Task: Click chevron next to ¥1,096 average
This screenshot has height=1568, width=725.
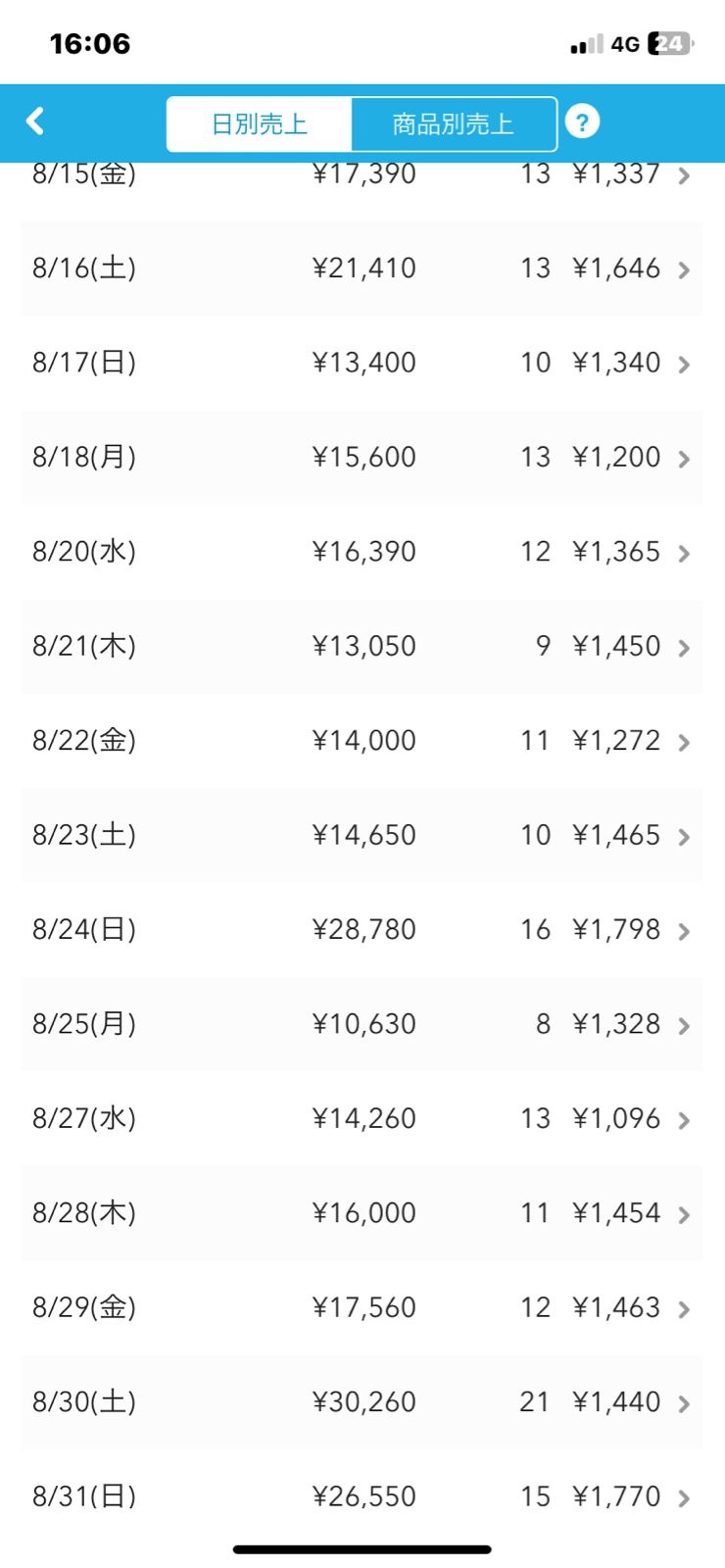Action: pyautogui.click(x=684, y=1120)
